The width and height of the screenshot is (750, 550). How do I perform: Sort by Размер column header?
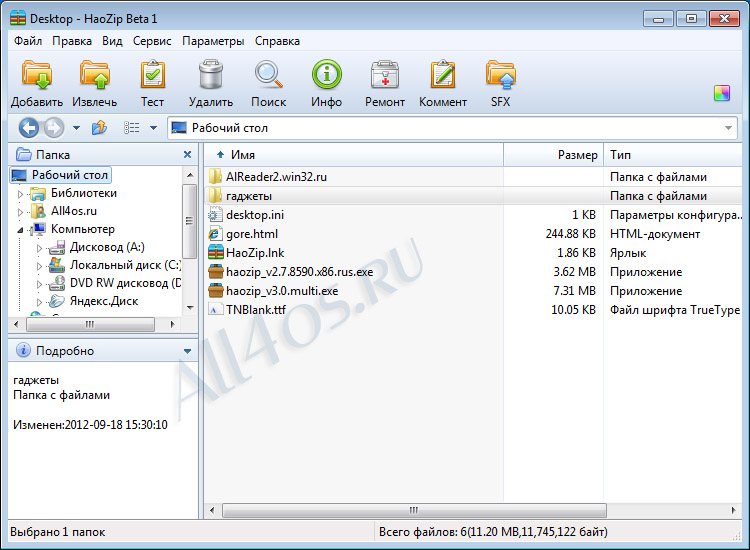[x=553, y=155]
